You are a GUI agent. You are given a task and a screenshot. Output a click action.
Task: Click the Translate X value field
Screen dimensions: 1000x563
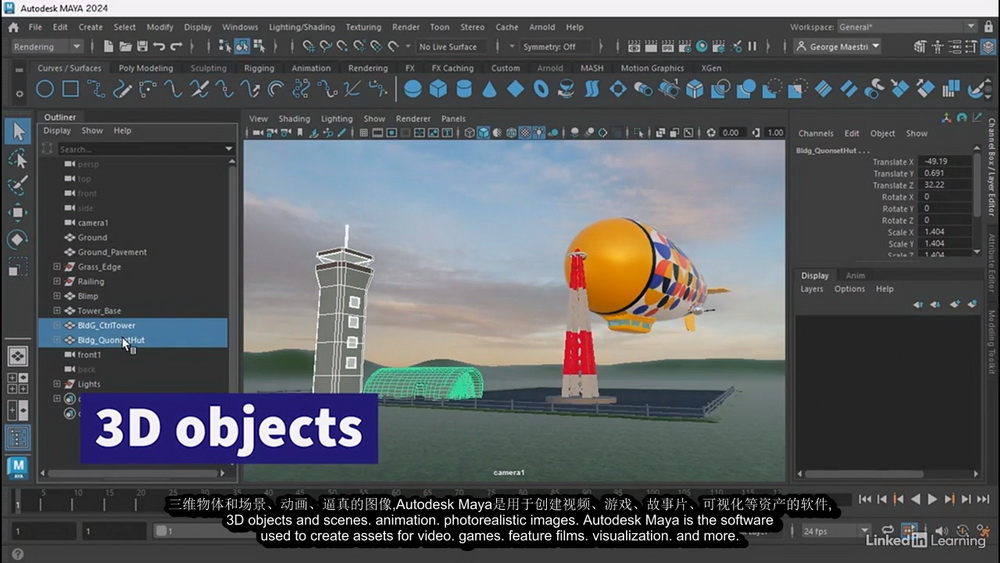pyautogui.click(x=946, y=161)
